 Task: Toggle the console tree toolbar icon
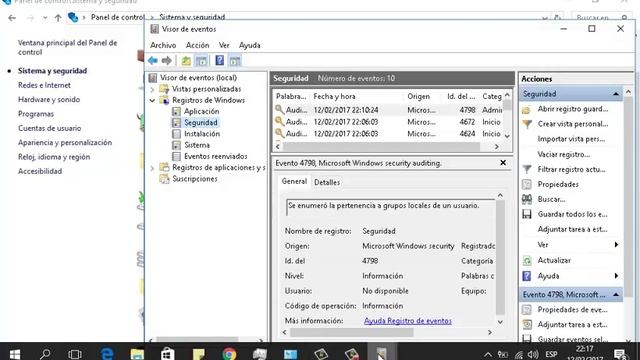point(201,61)
